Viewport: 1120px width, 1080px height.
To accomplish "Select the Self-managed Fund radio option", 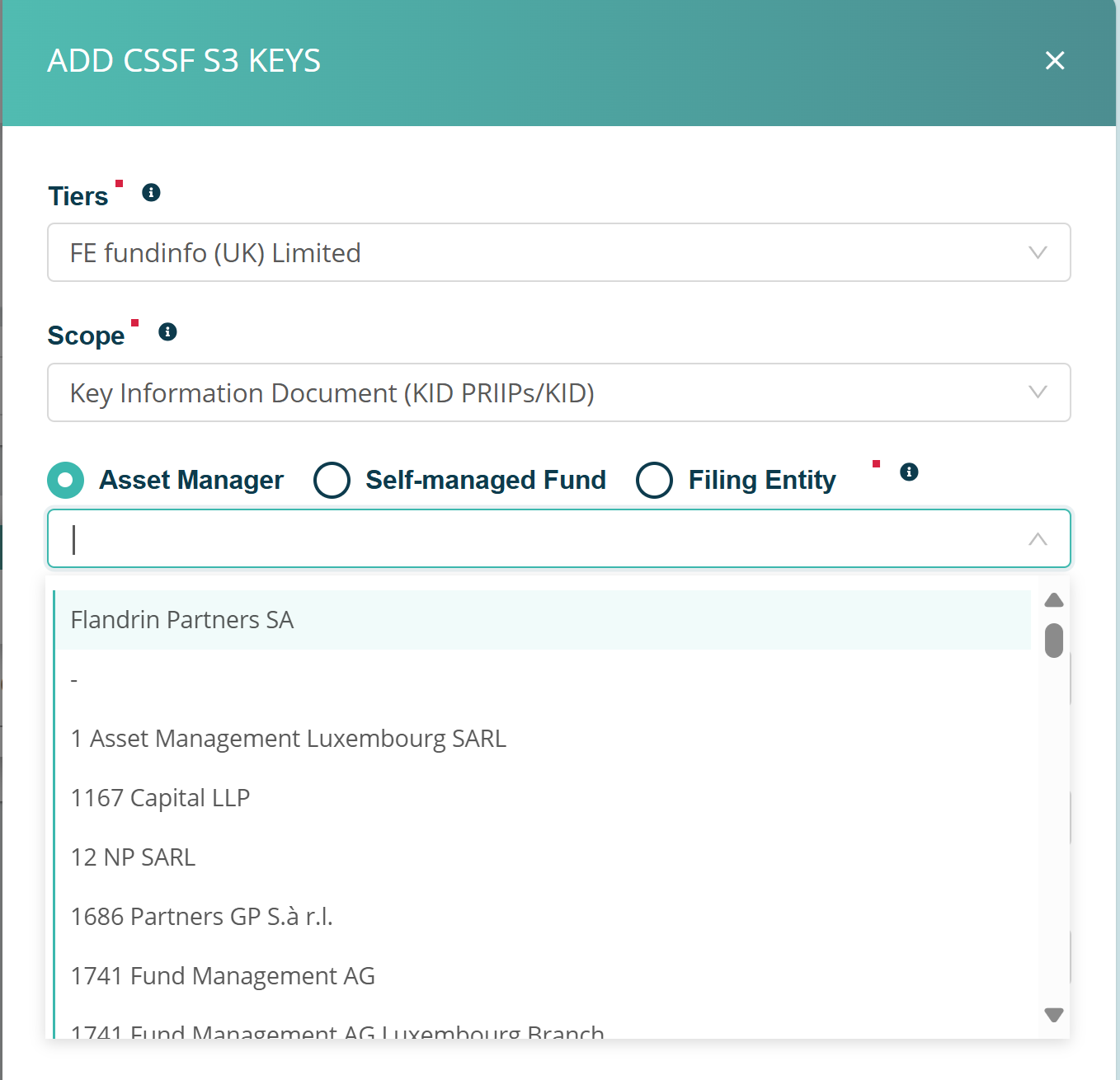I will click(332, 480).
